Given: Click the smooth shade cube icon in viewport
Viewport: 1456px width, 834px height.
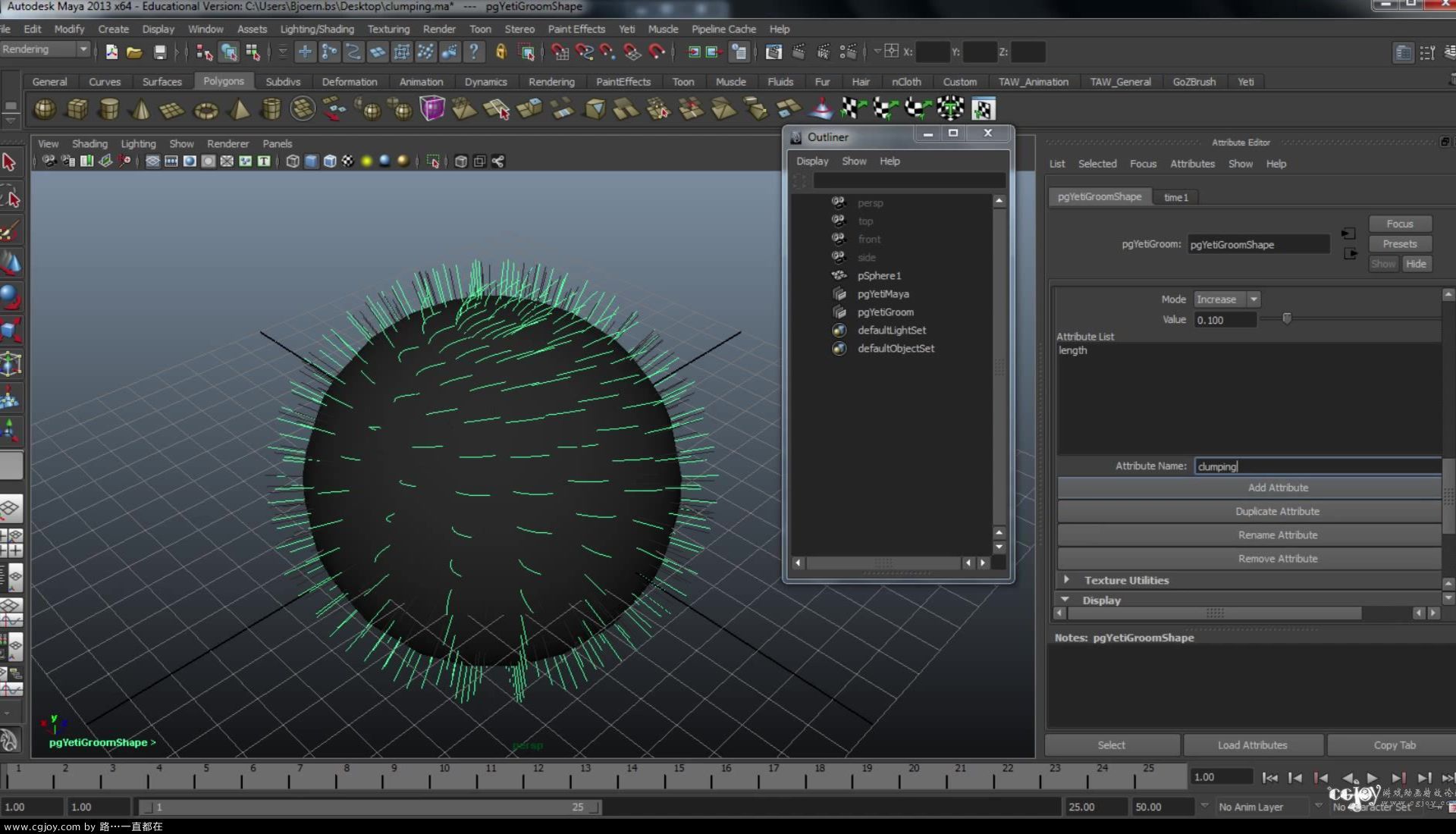Looking at the screenshot, I should pos(311,161).
